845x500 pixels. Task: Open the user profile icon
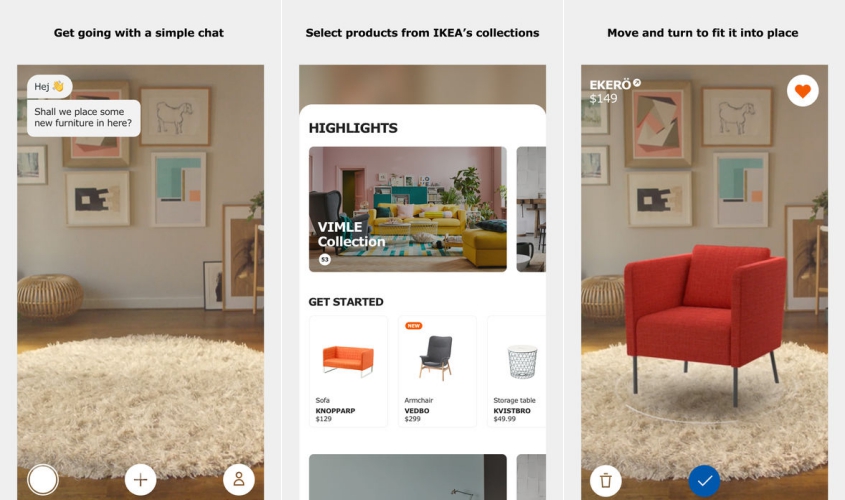click(x=239, y=480)
